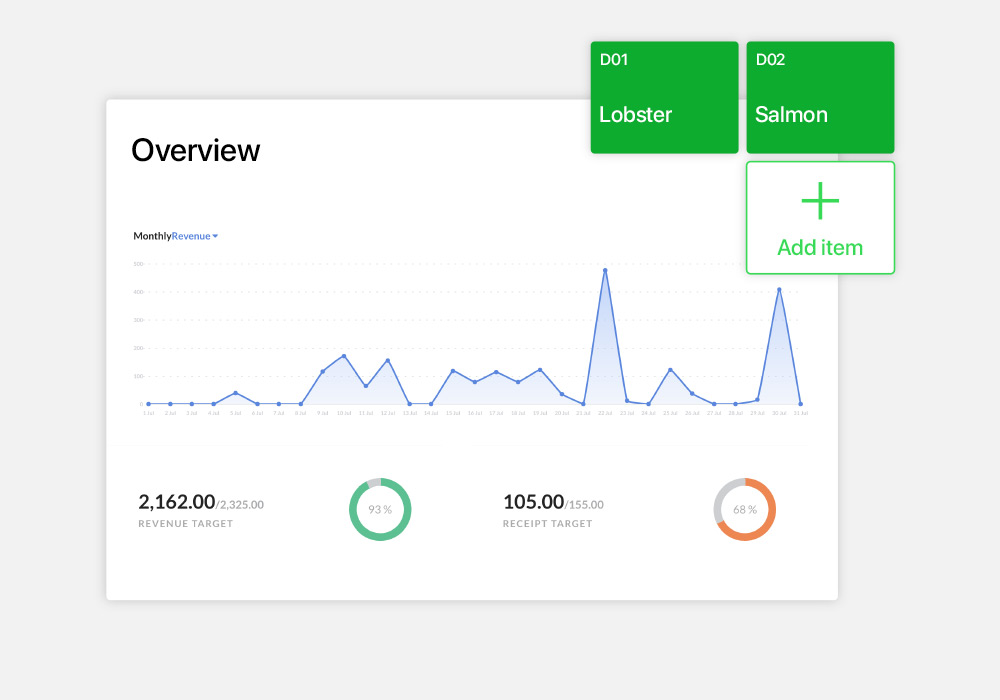Click the 2,162.00 revenue figure
The height and width of the screenshot is (700, 1000).
click(177, 502)
